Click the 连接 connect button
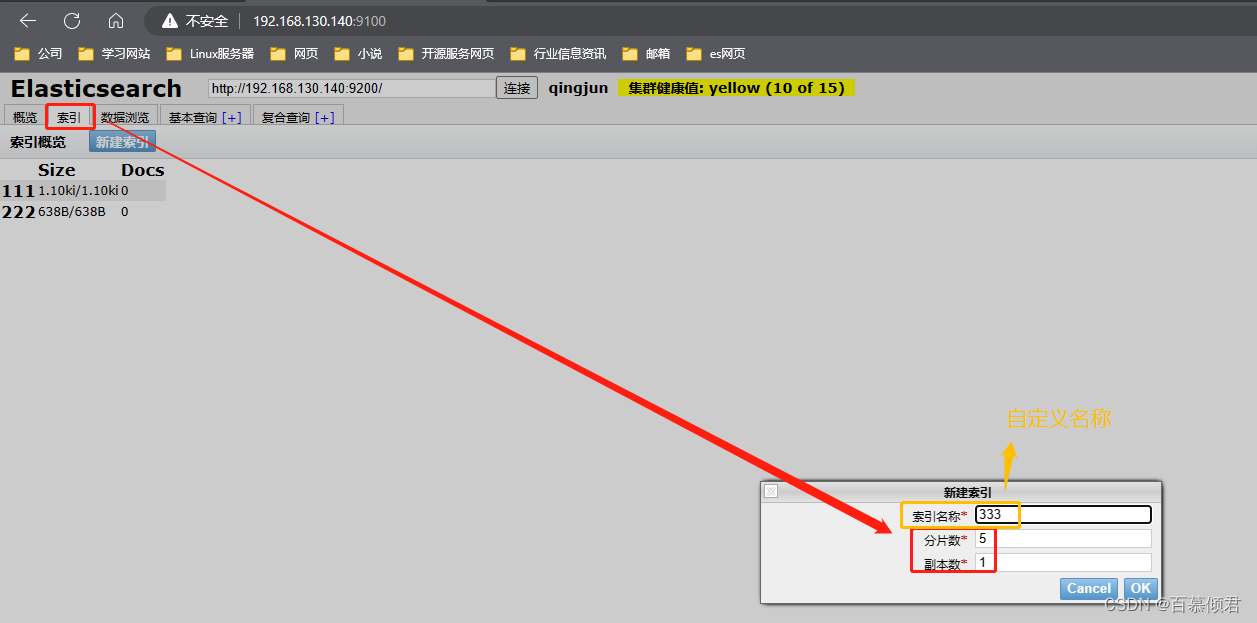Screen dimensions: 1257x623 (x=517, y=88)
